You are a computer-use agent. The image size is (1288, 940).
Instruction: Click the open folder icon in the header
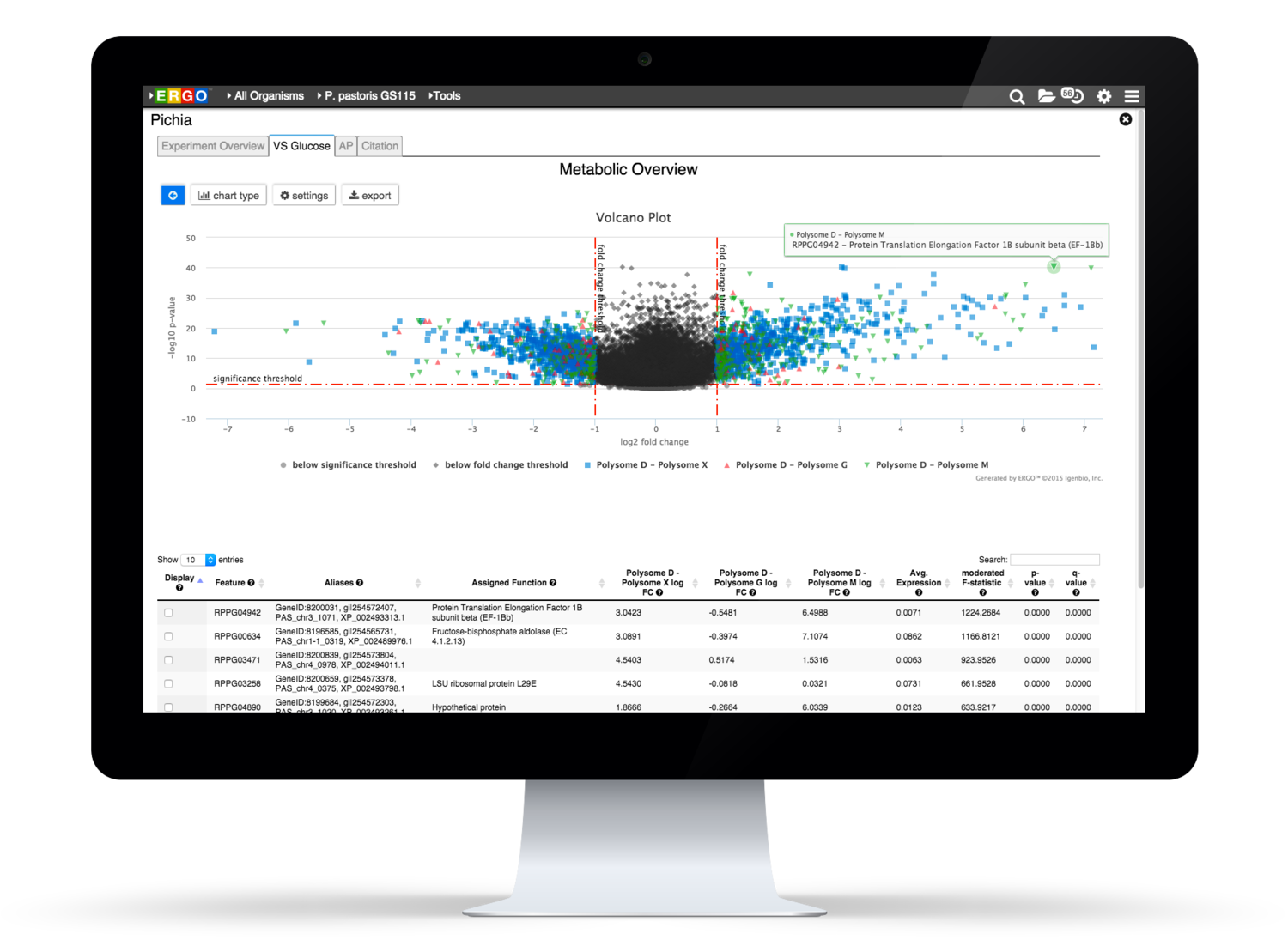[1046, 96]
